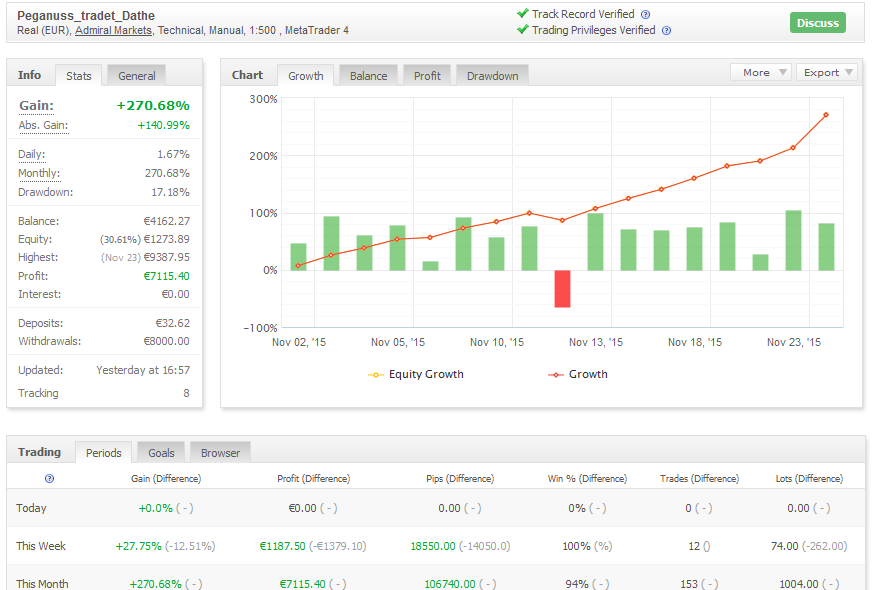
Task: Open the Profit chart tab
Action: [427, 76]
